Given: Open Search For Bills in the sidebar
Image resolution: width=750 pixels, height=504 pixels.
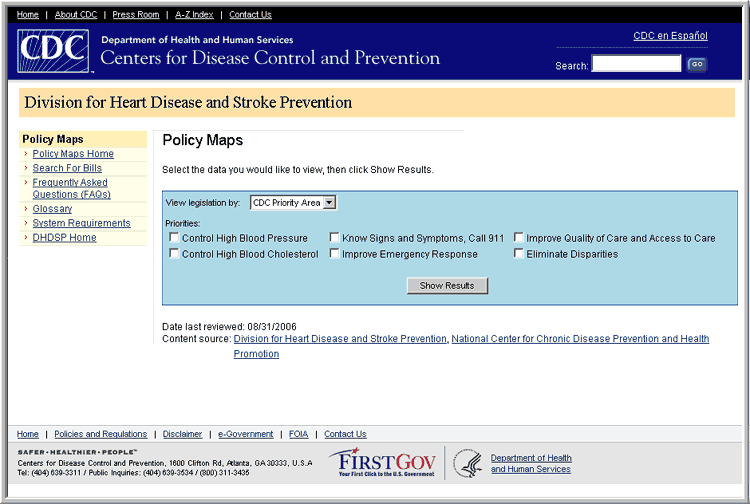Looking at the screenshot, I should tap(67, 168).
